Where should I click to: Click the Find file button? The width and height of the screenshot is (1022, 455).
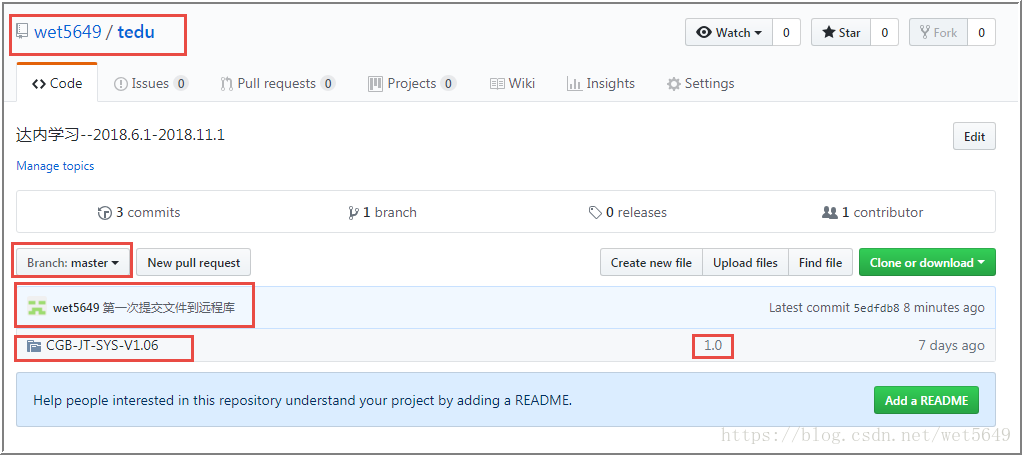click(821, 263)
